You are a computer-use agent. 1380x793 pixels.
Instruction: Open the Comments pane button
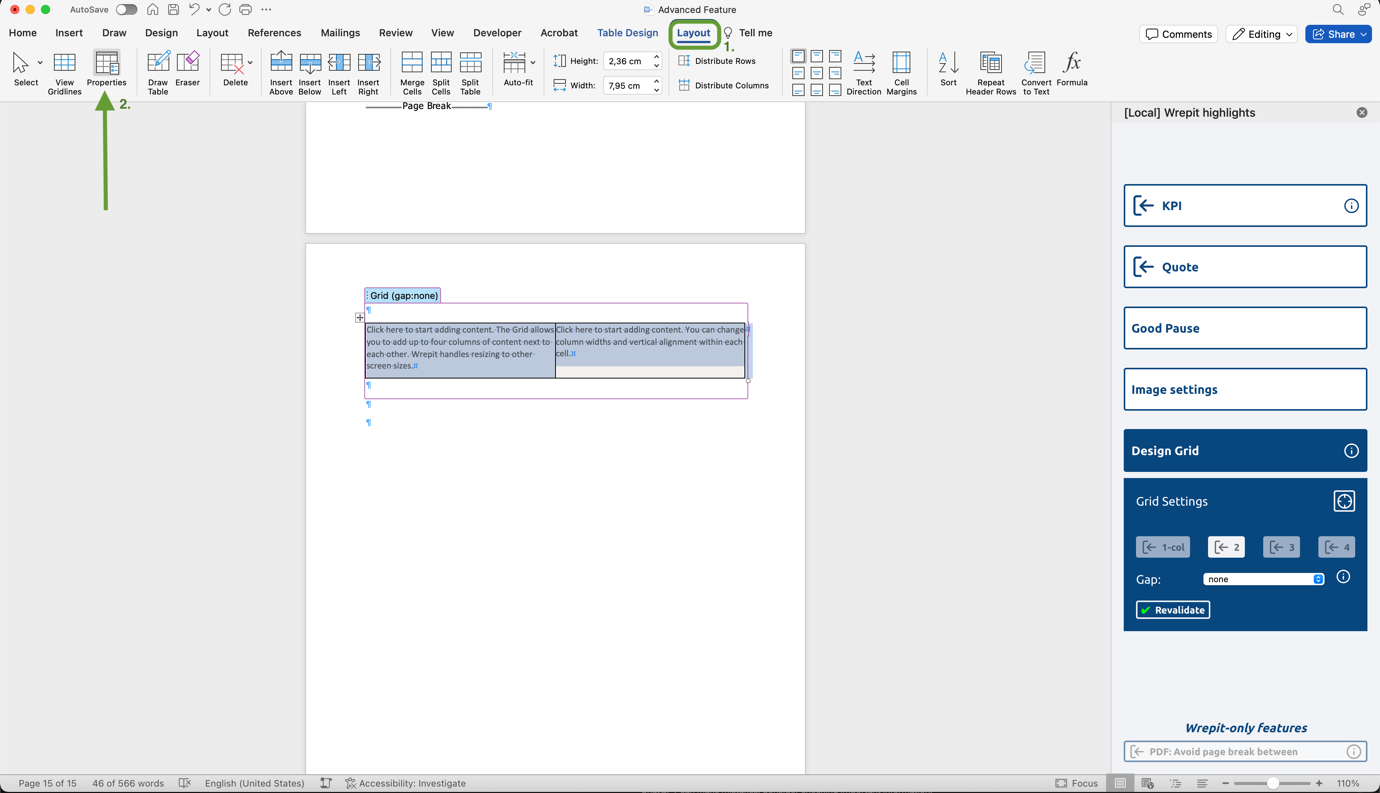(1179, 34)
